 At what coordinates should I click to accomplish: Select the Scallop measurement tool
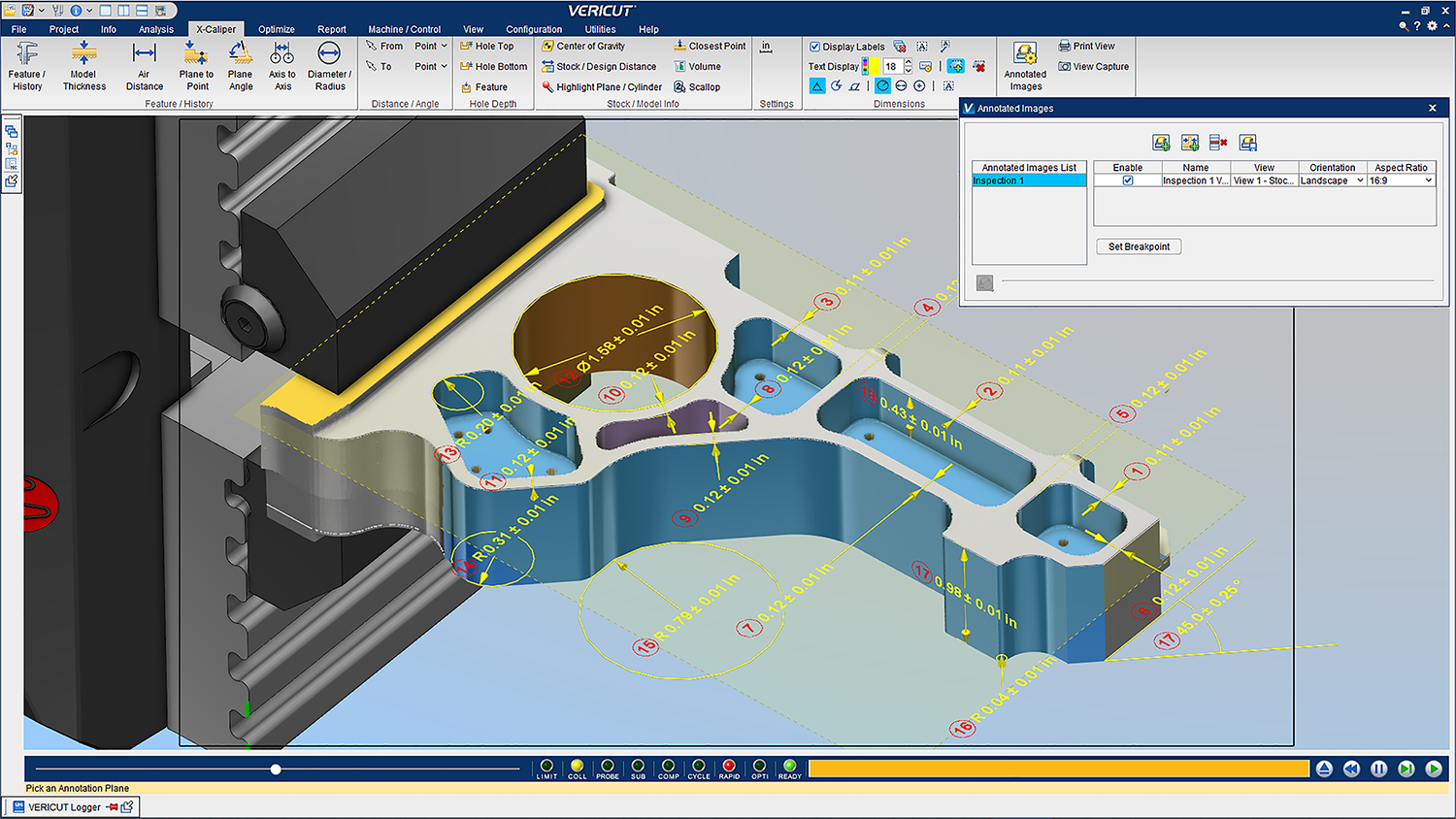pos(697,87)
